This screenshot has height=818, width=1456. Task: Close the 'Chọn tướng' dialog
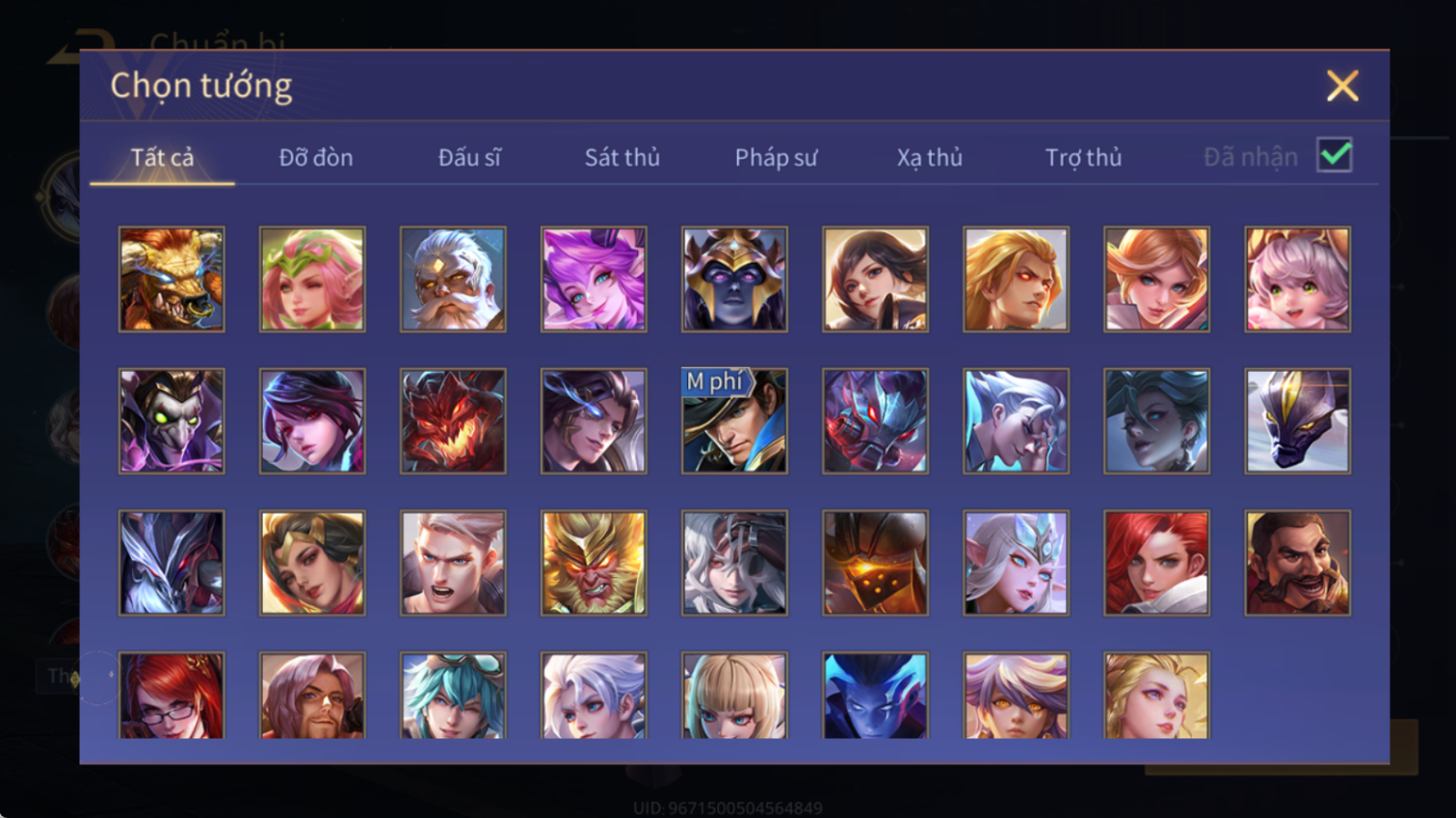point(1342,86)
